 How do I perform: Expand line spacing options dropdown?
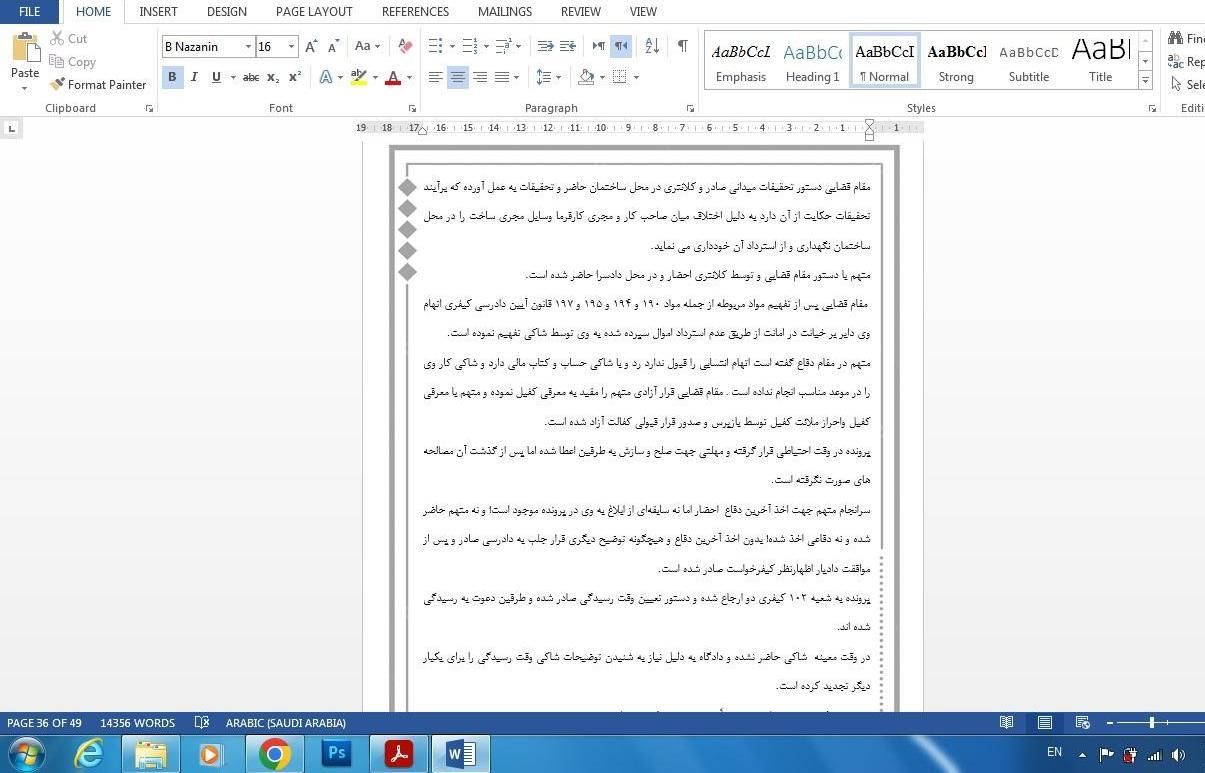(x=556, y=77)
